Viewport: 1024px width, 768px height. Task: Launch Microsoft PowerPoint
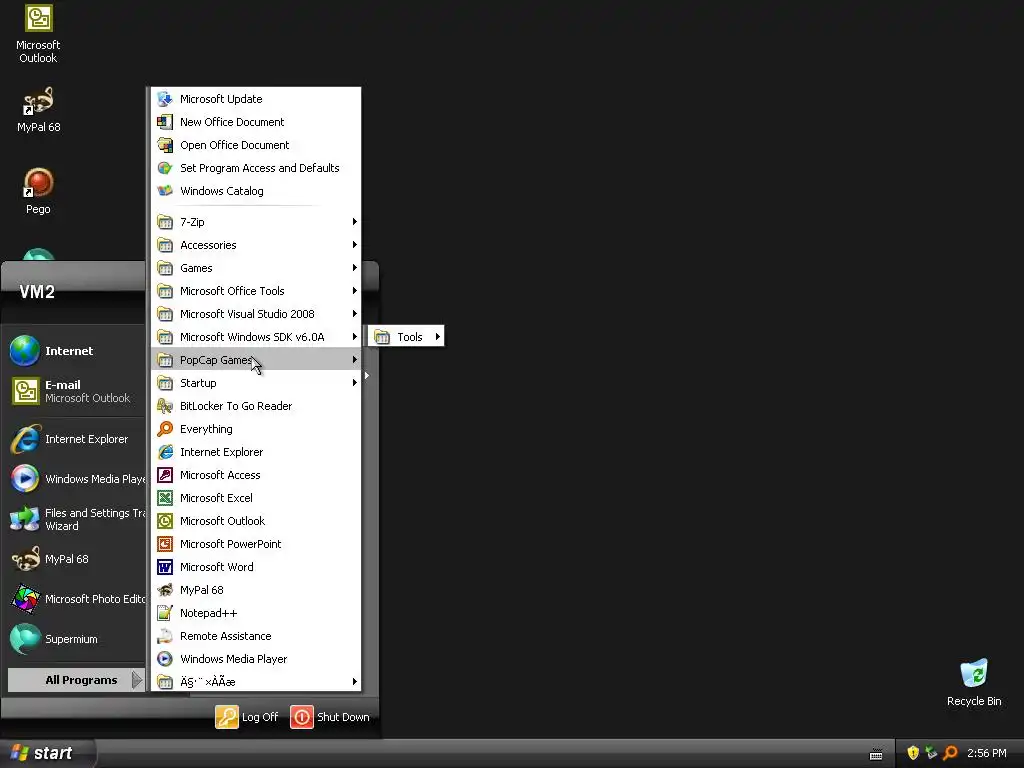click(255, 544)
